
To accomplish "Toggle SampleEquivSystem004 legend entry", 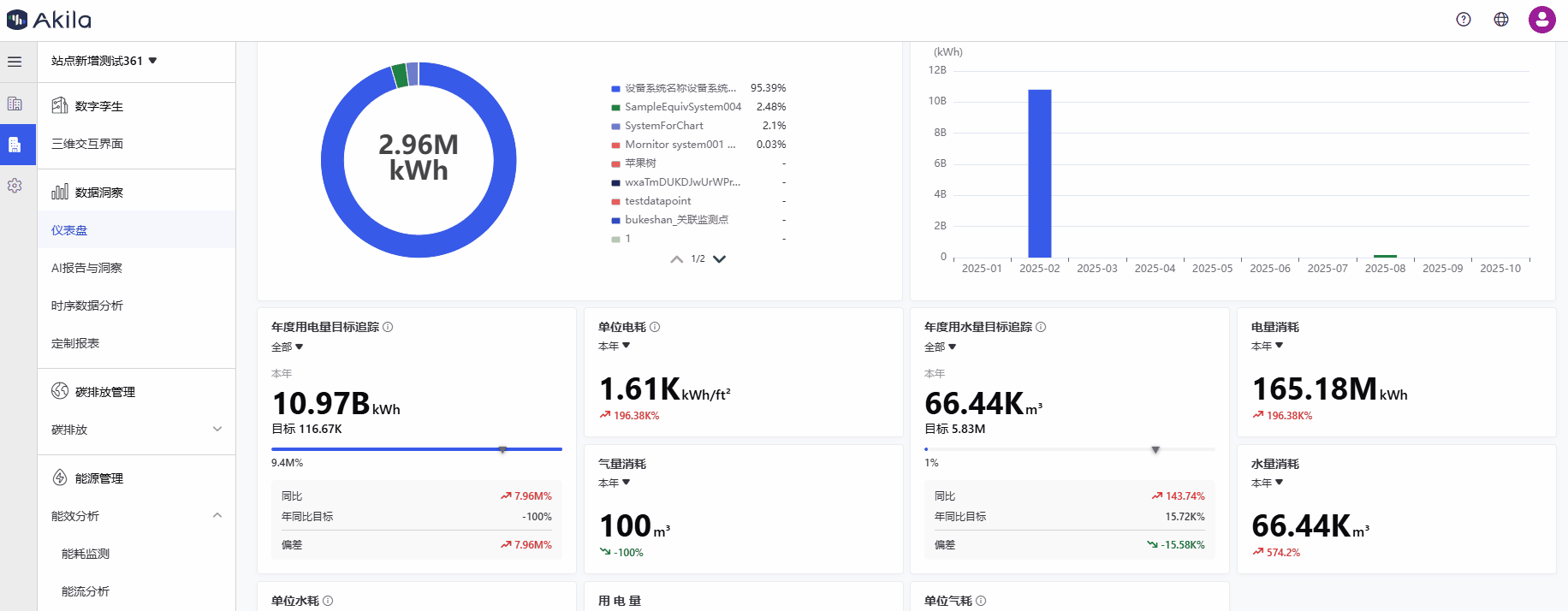I will pos(682,107).
